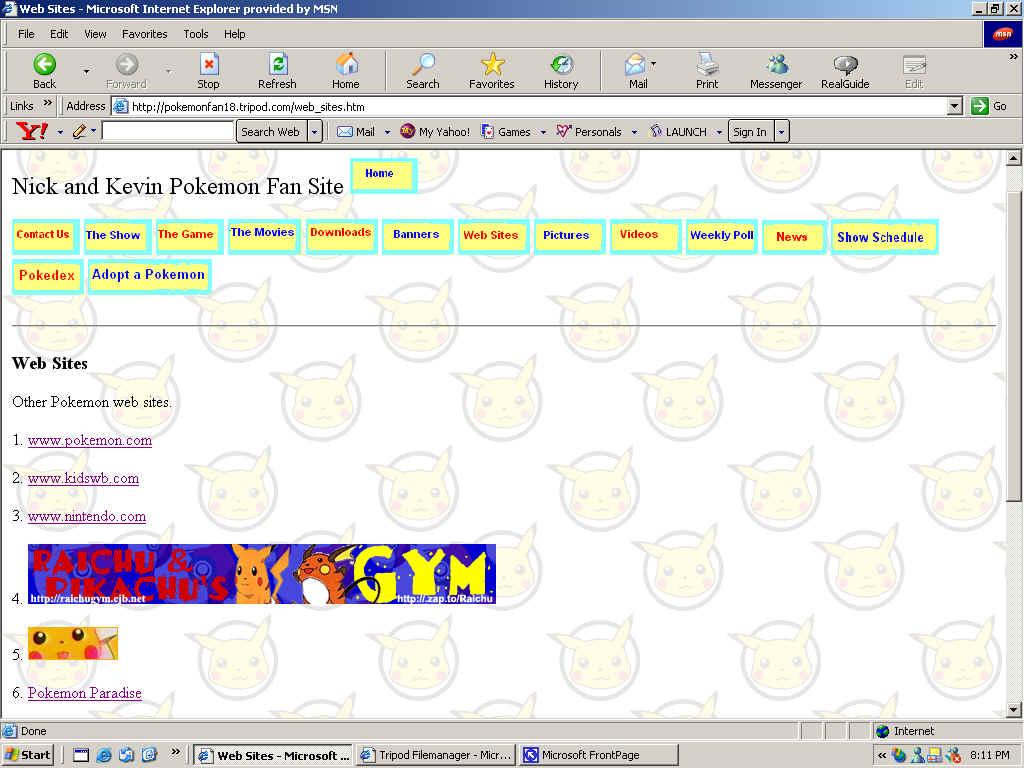1024x768 pixels.
Task: Go to the browser Home page
Action: 346,65
